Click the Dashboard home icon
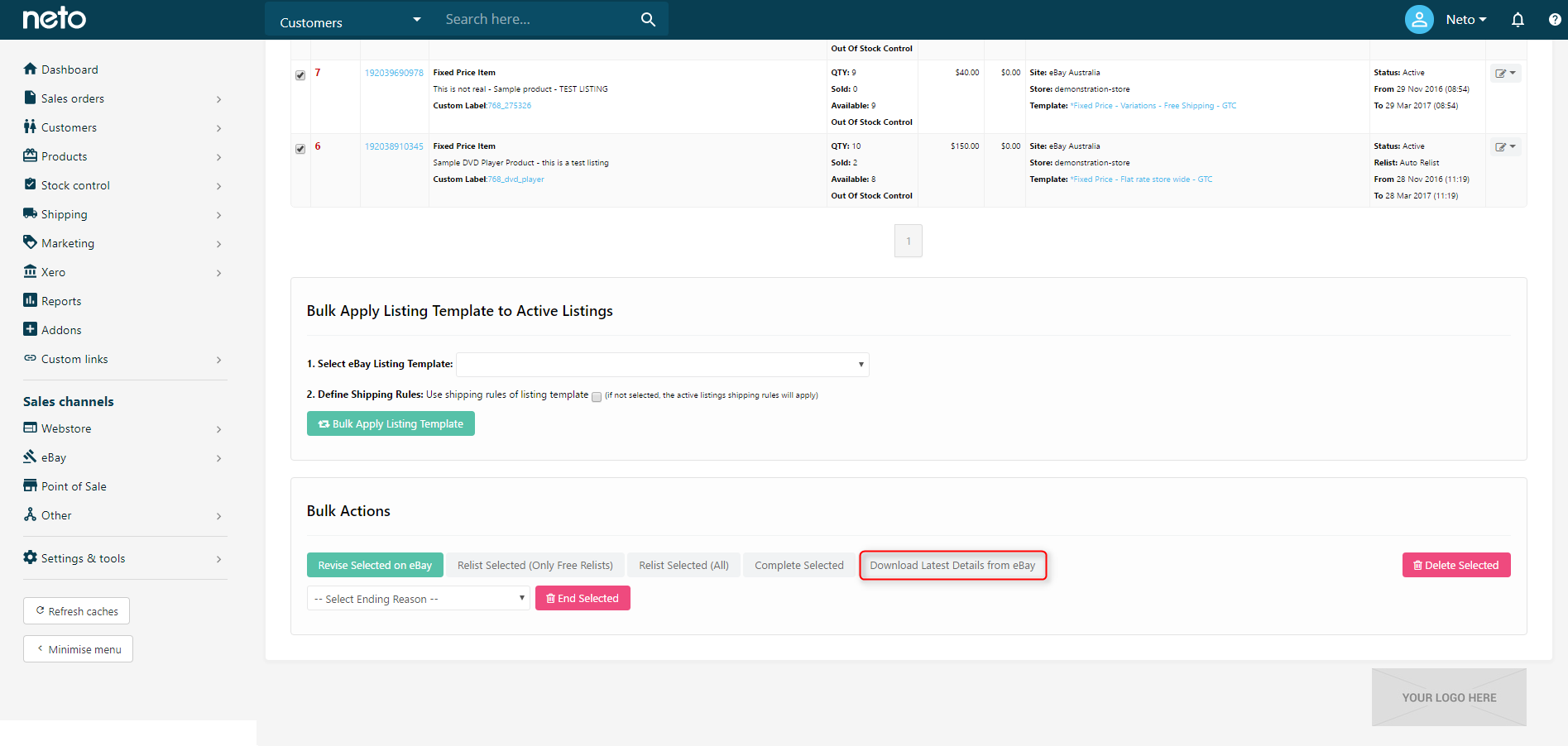Screen dimensions: 1568x746 pos(31,69)
